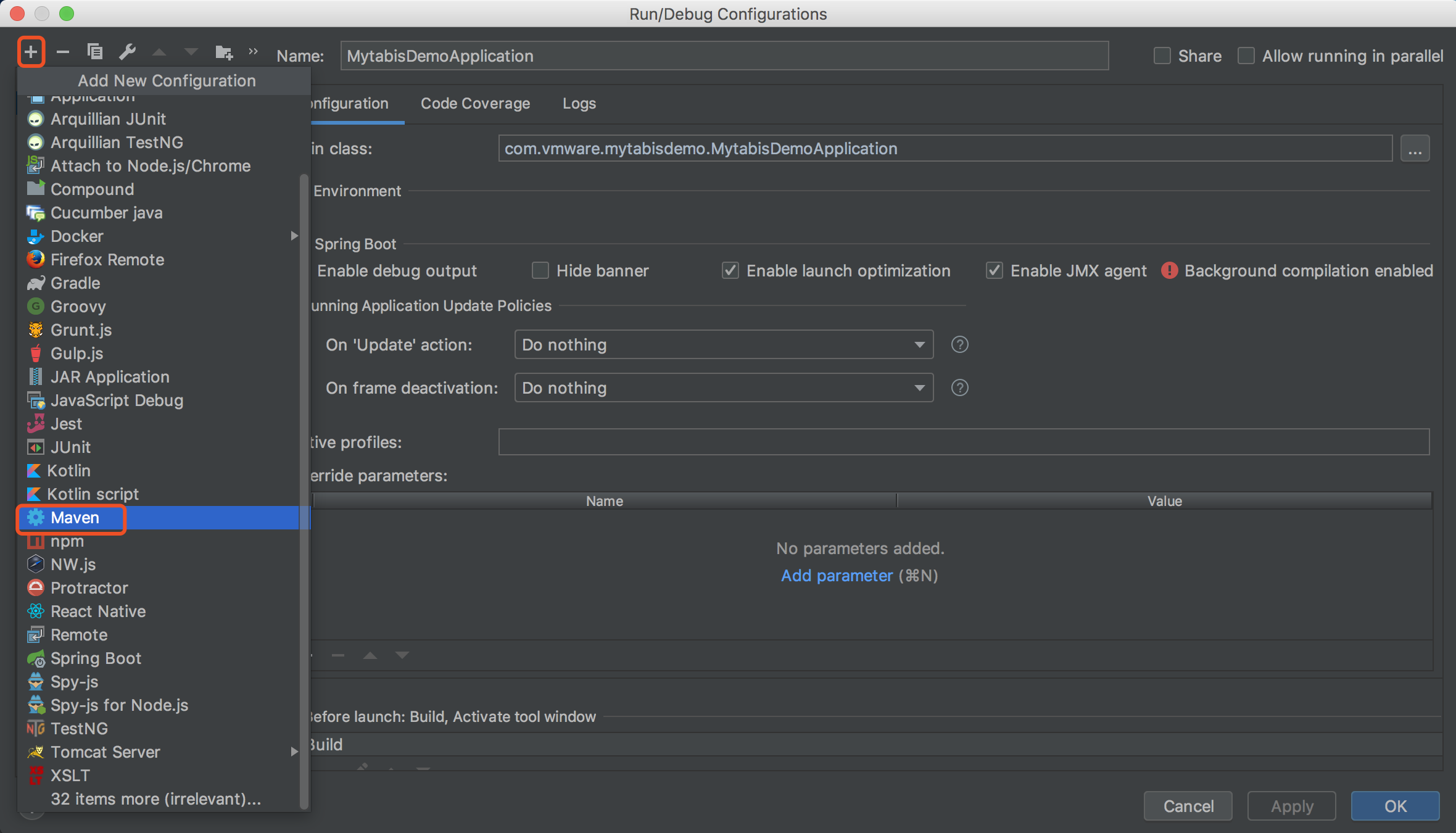Uncheck Enable launch optimization checkbox
Screen dimensions: 1456x833
pos(730,271)
